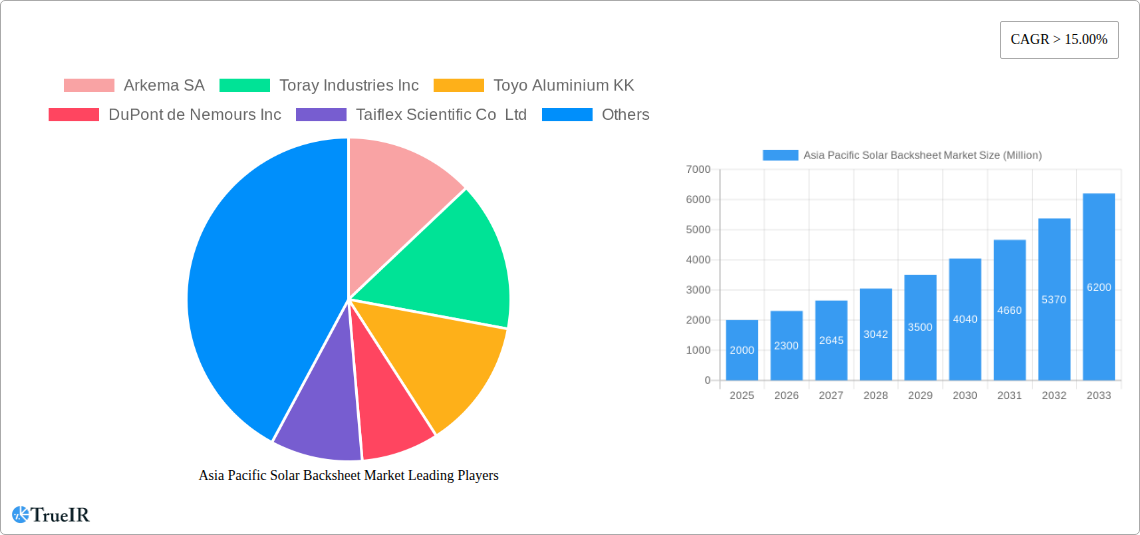Click the 2032 bar labeled 5370
This screenshot has height=535, width=1140.
tap(1054, 299)
